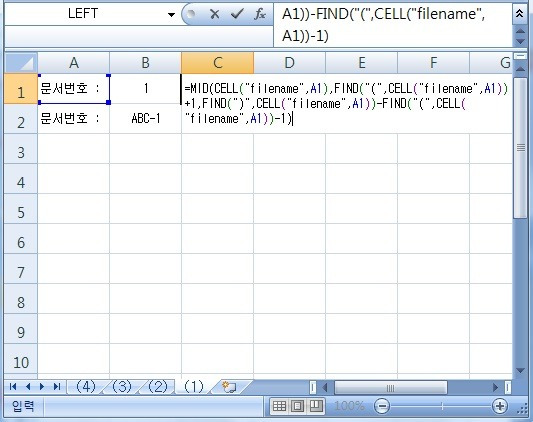
Task: Click vertical scrollbar up arrow
Action: click(x=520, y=69)
